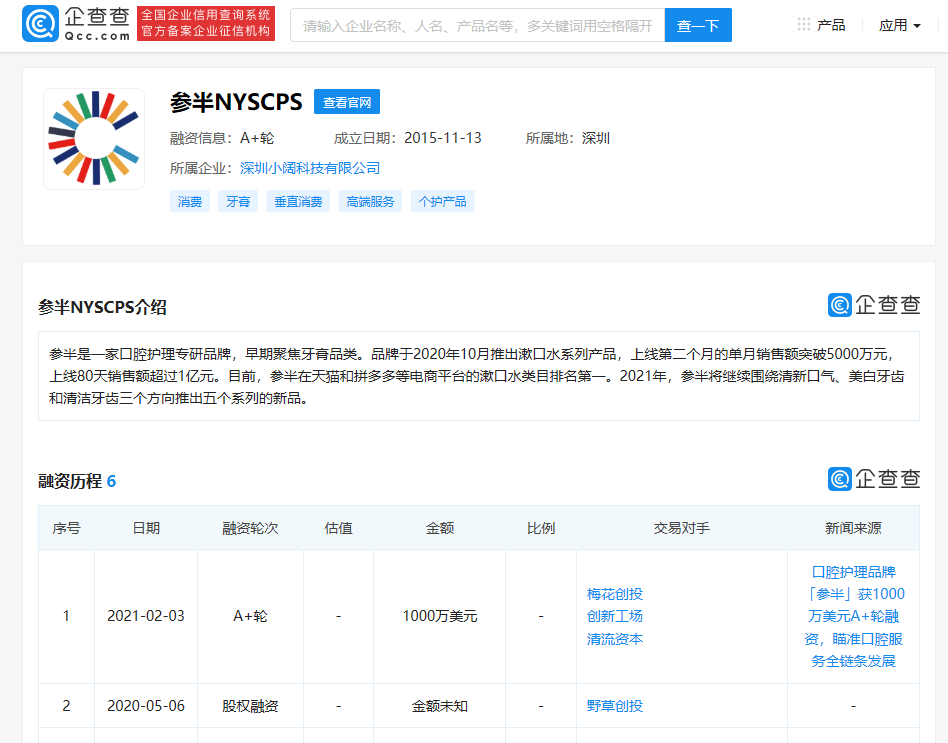The image size is (948, 743).
Task: Click the 参半NYSCPS介绍 section heading
Action: point(102,307)
